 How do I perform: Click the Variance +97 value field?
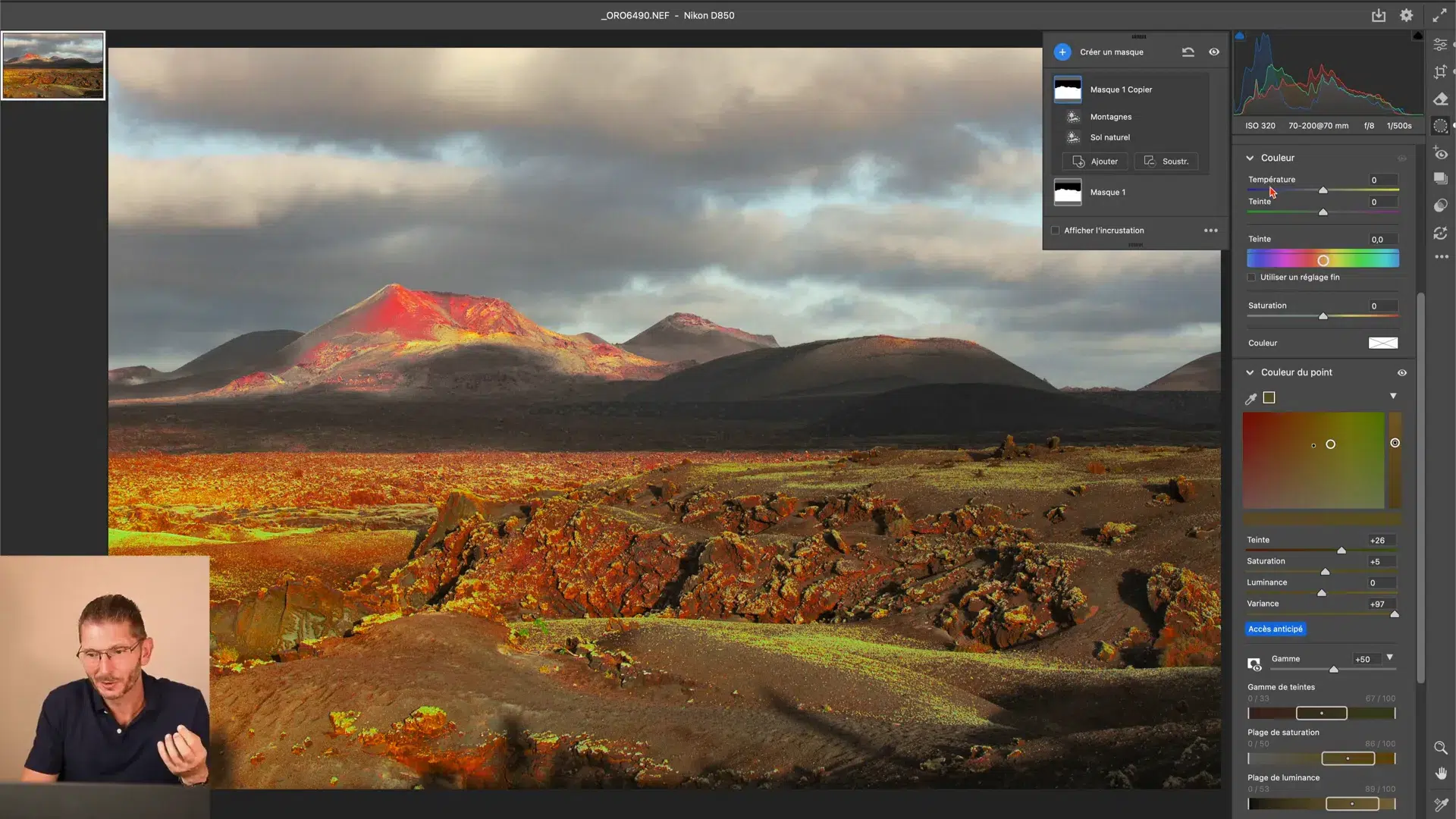coord(1381,604)
